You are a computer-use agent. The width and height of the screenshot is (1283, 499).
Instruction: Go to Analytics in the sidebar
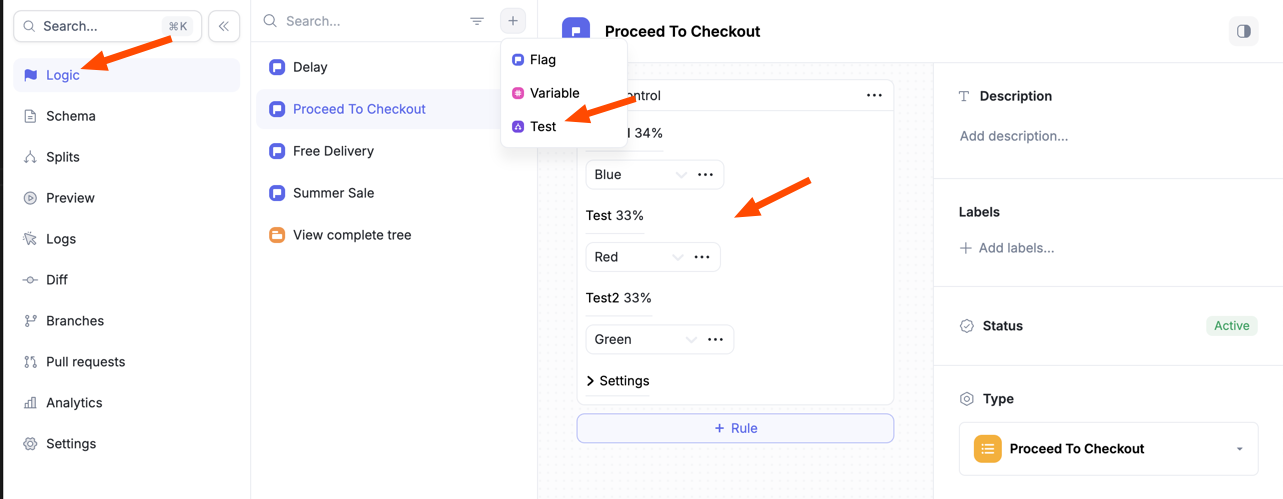coord(74,403)
